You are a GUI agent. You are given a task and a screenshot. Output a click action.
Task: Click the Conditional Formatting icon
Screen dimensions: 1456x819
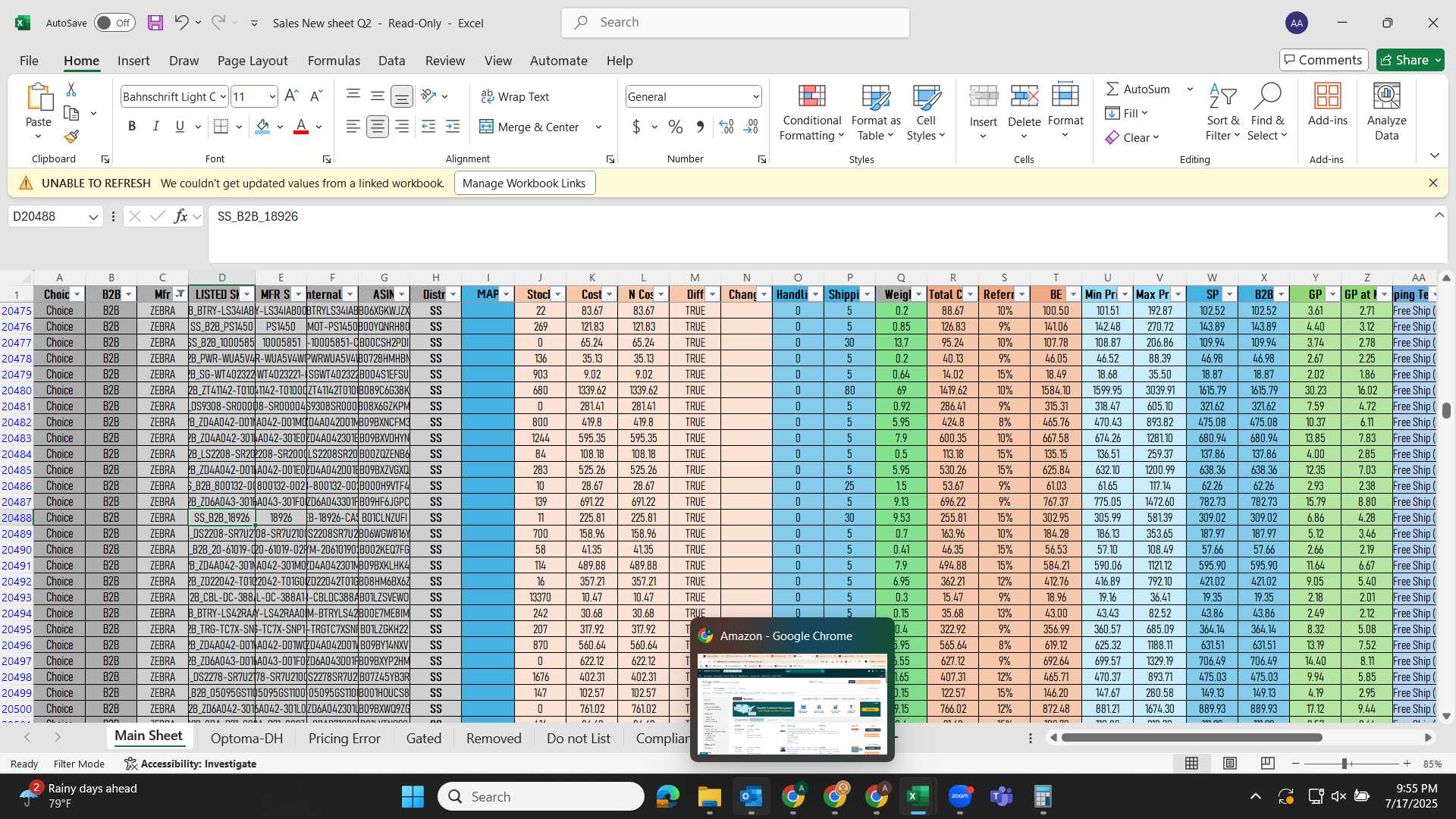[811, 96]
